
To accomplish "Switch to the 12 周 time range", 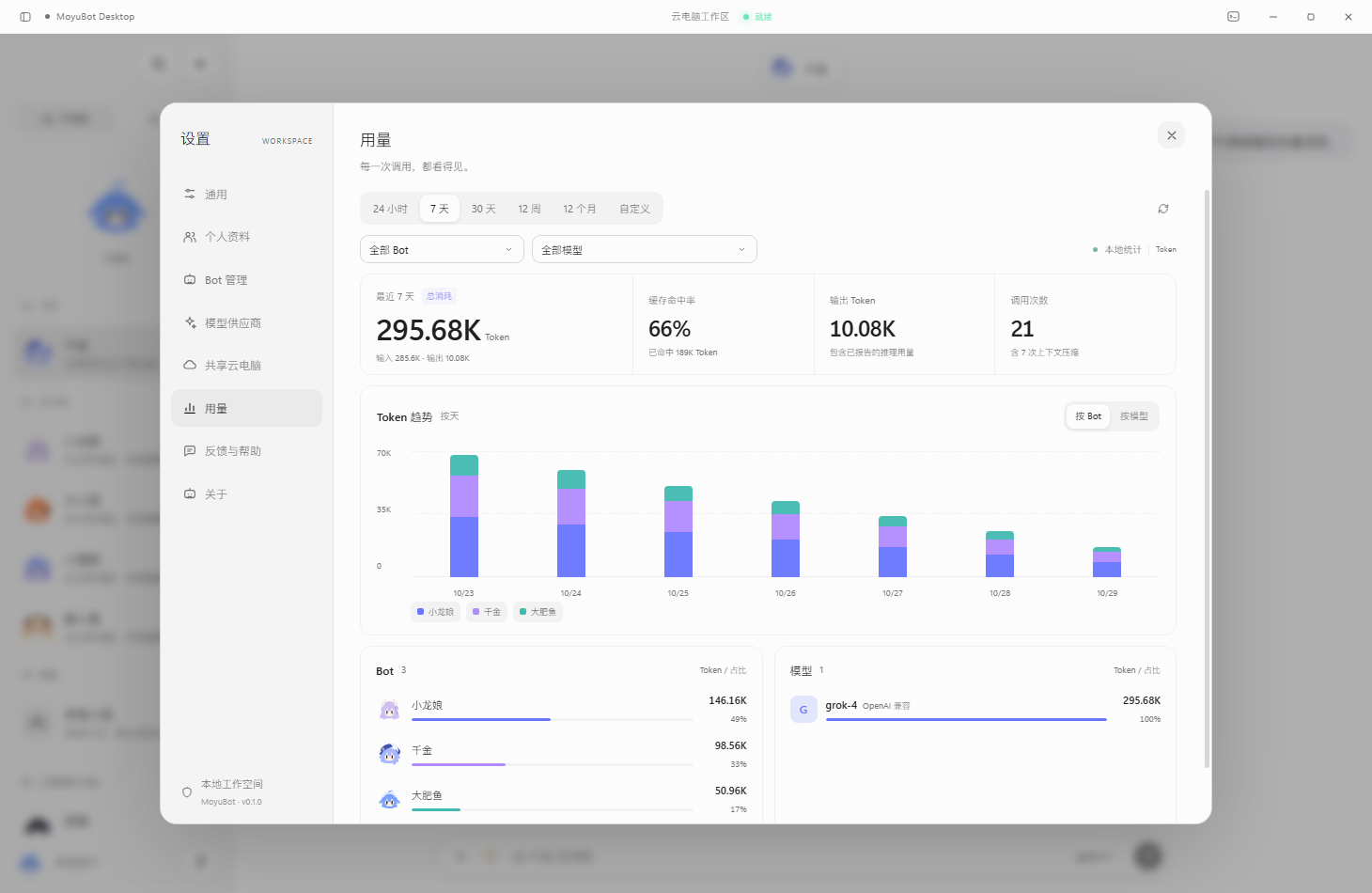I will coord(529,209).
